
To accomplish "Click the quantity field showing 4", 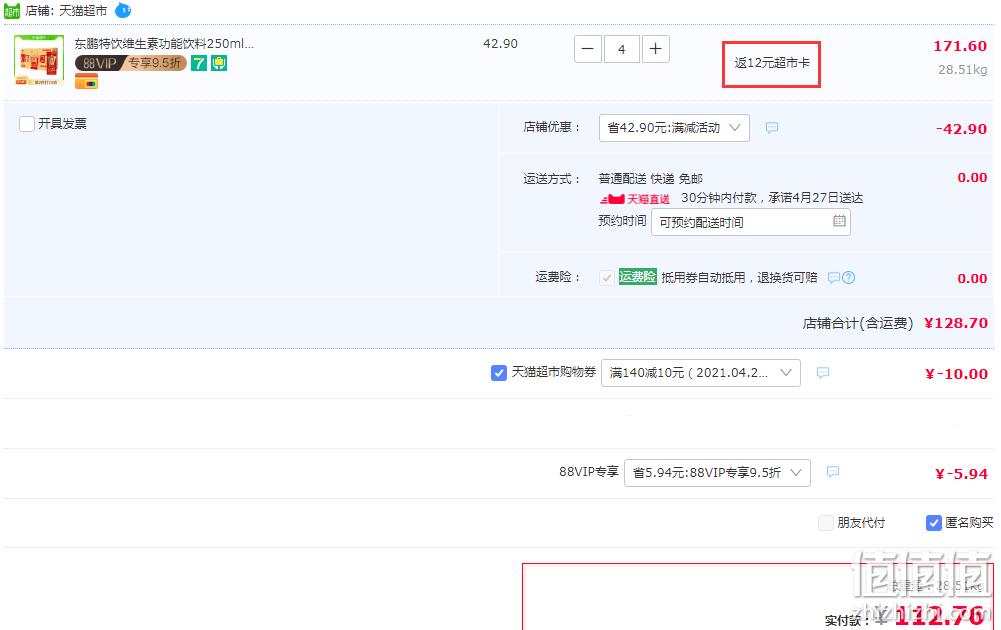I will (621, 49).
